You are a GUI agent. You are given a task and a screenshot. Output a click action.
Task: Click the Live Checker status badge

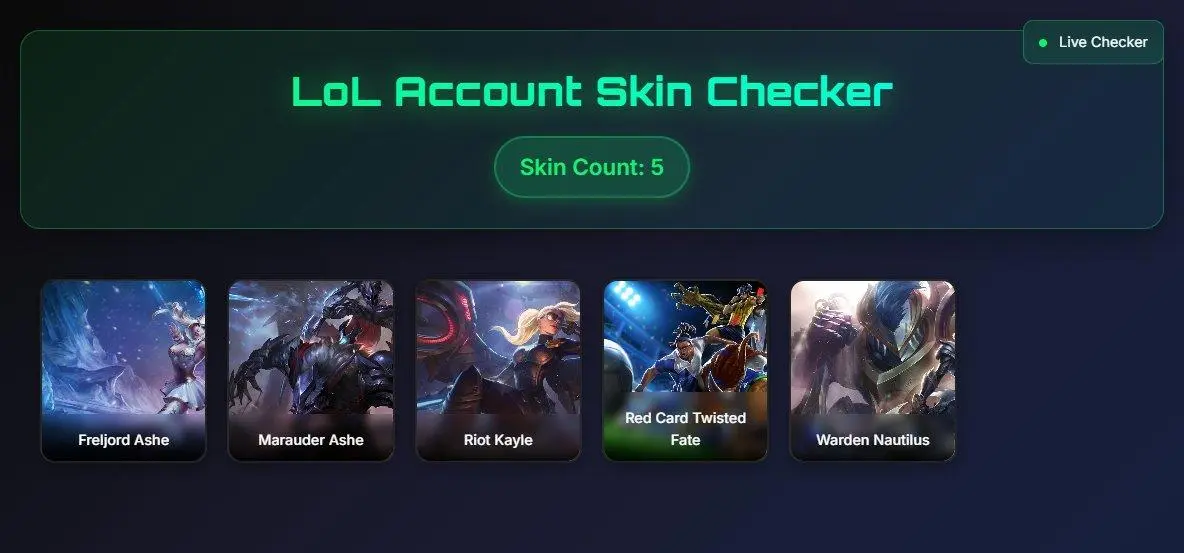(x=1093, y=42)
